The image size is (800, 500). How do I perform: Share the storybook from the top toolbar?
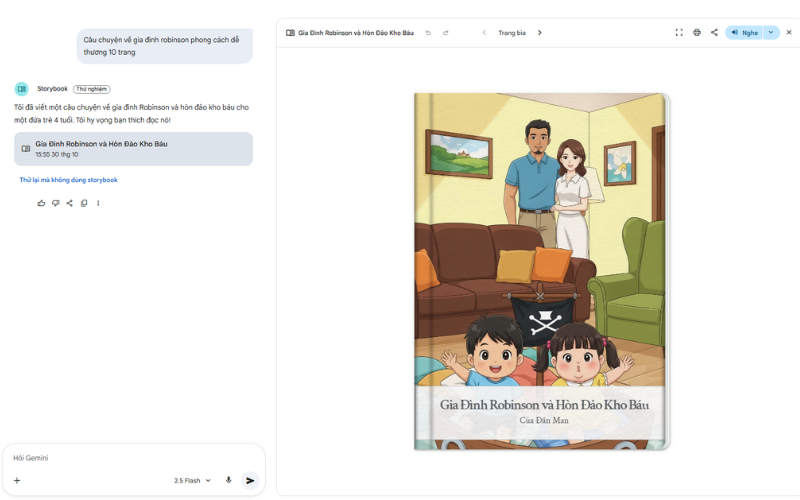click(x=714, y=32)
